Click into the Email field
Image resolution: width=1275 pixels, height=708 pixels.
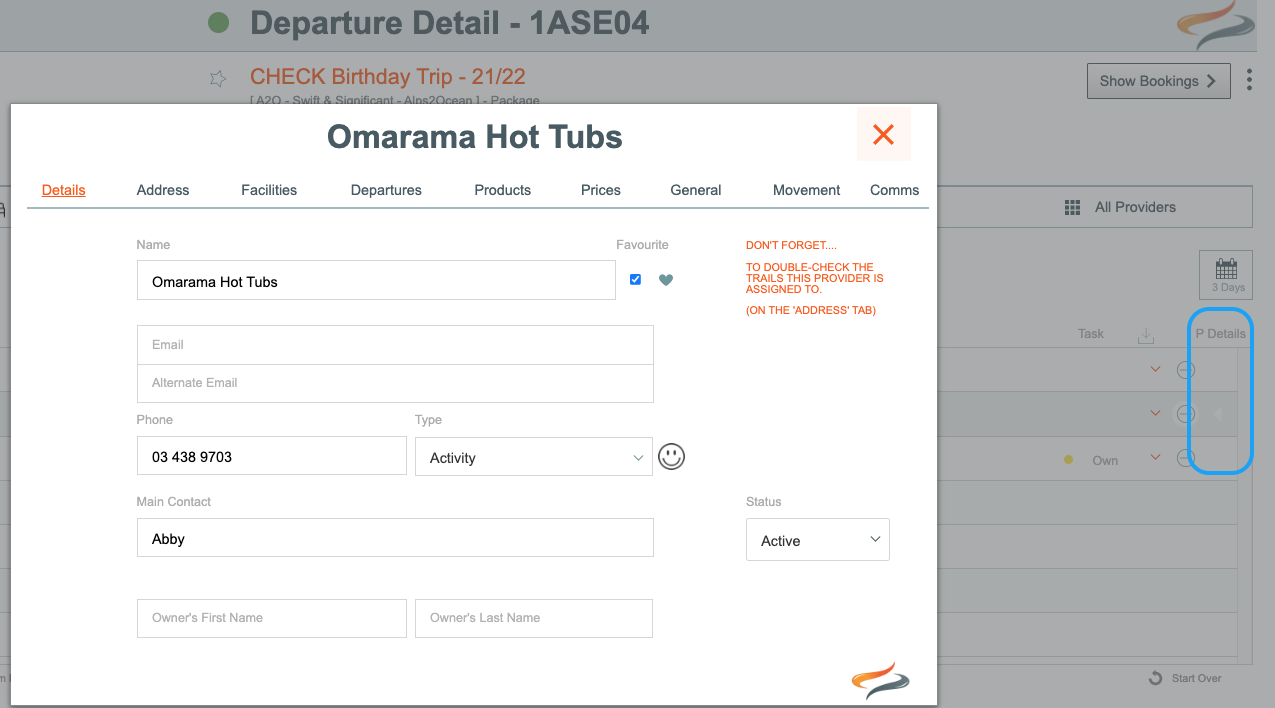[x=395, y=344]
